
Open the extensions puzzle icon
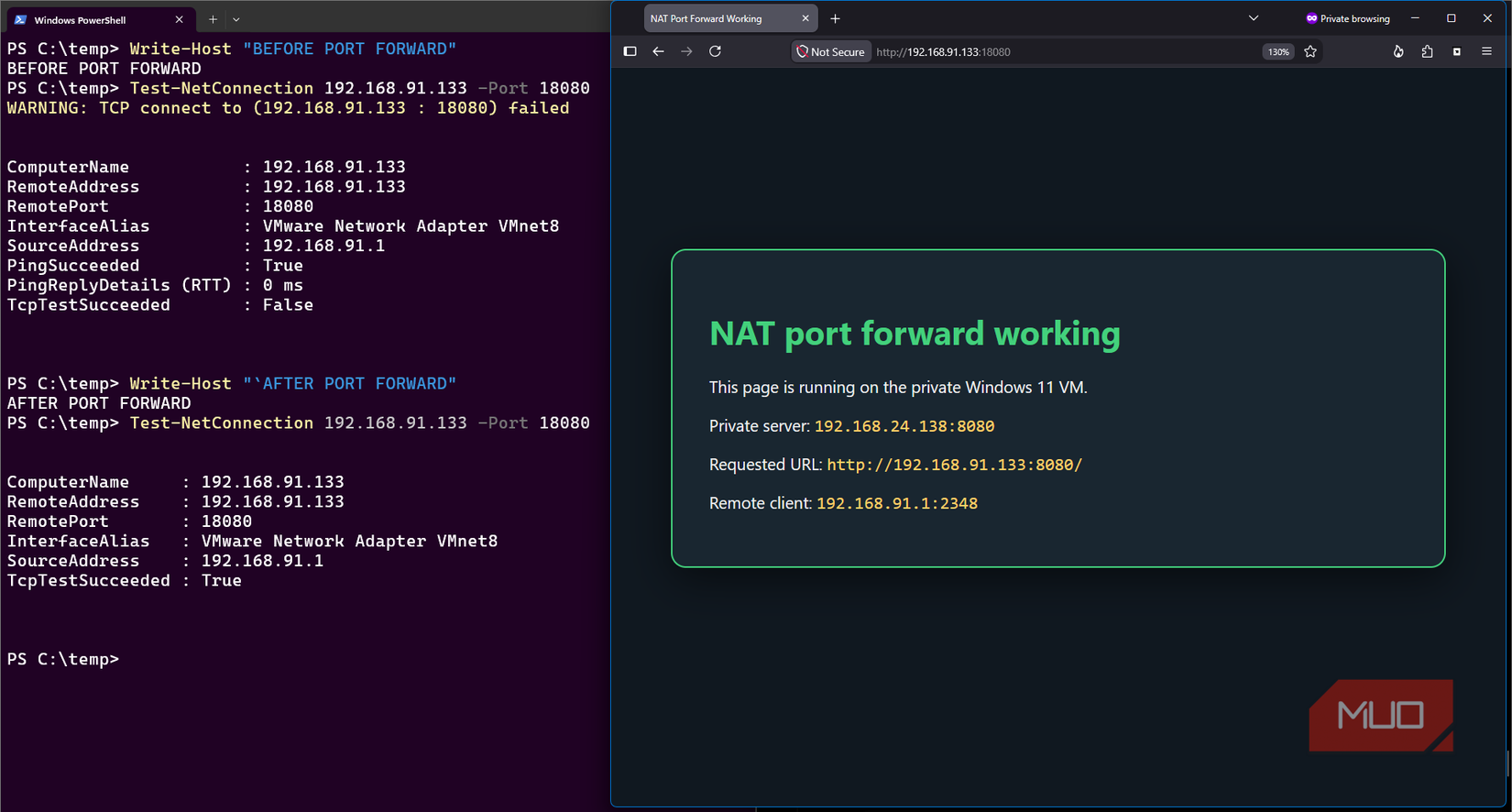point(1427,51)
